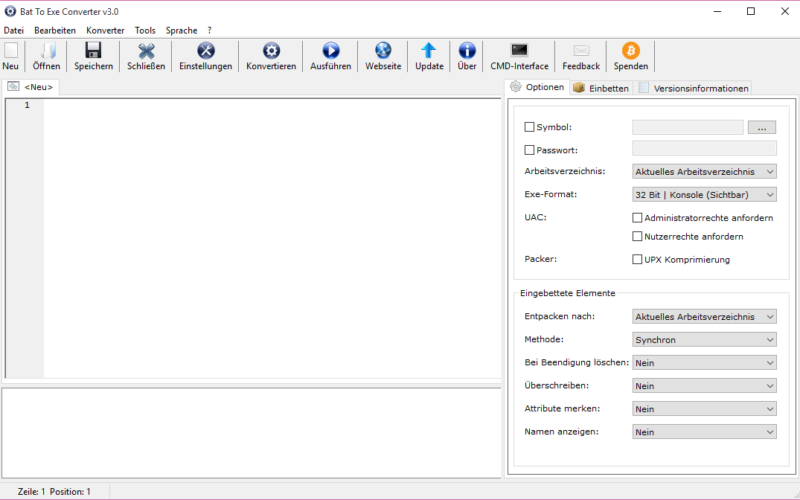Enable UPX Komprimierung
This screenshot has height=500, width=800.
637,259
